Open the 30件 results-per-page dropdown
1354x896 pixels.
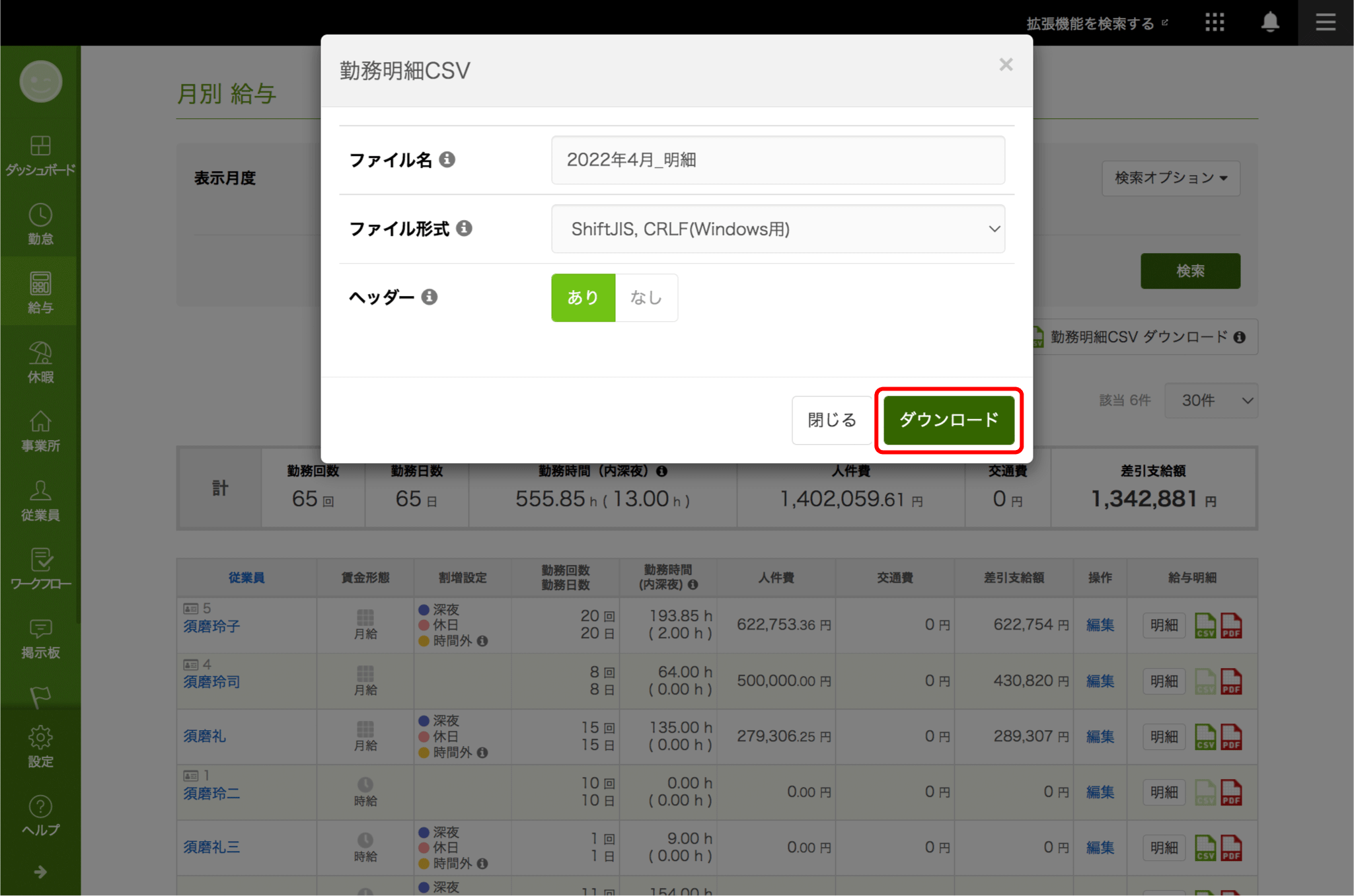click(1211, 400)
